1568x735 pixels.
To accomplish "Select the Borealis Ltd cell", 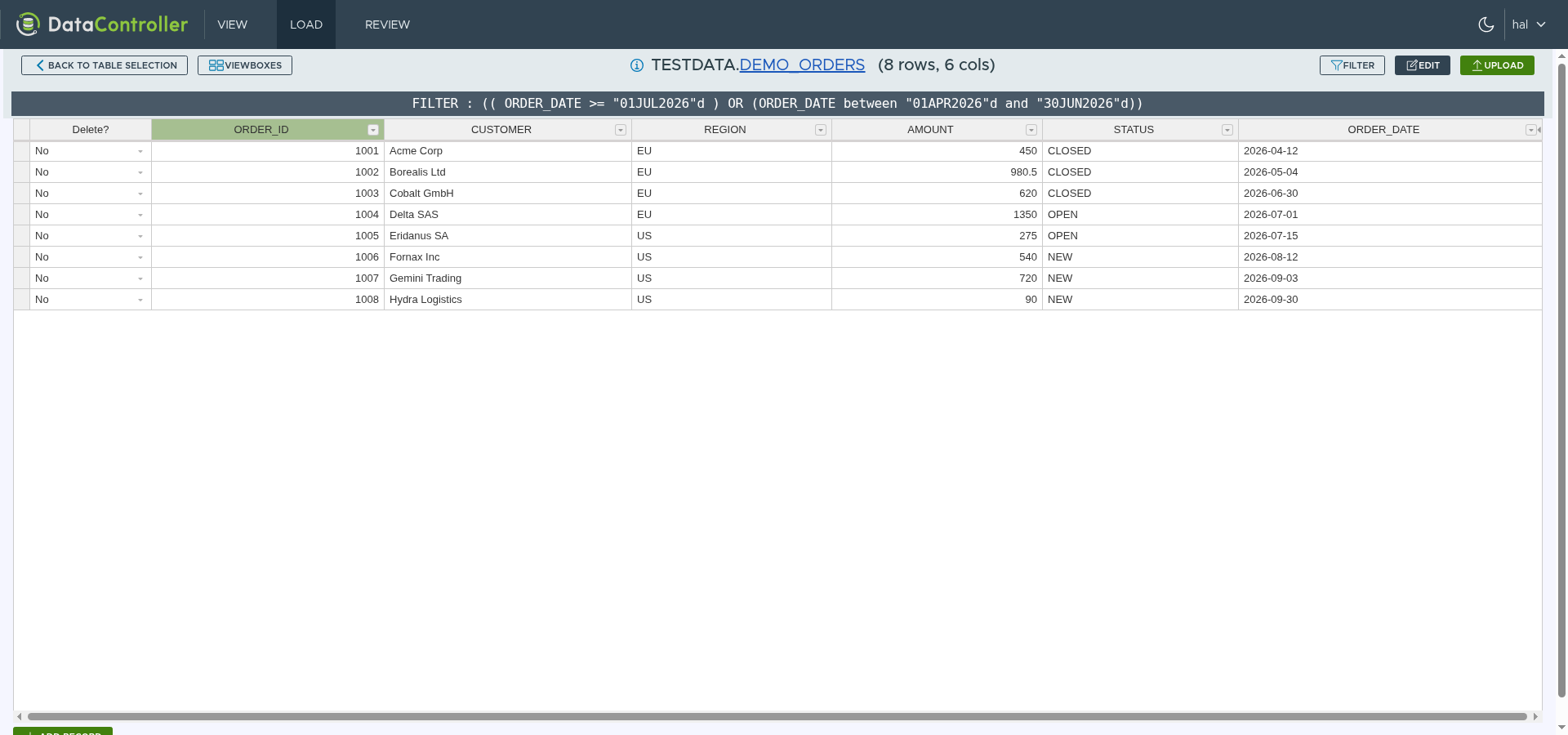I will [508, 172].
